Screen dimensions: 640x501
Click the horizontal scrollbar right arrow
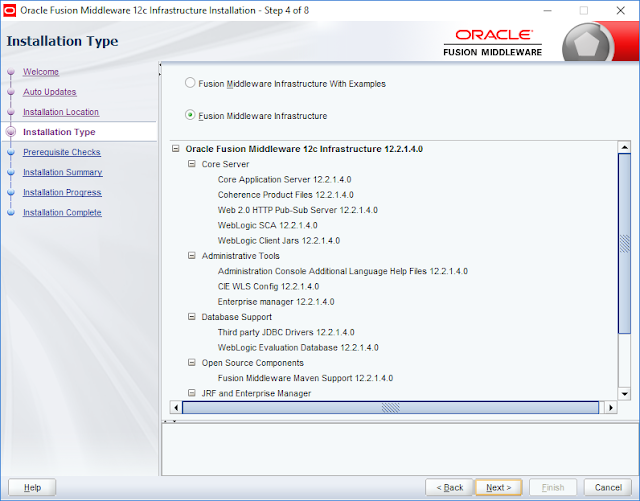[611, 407]
